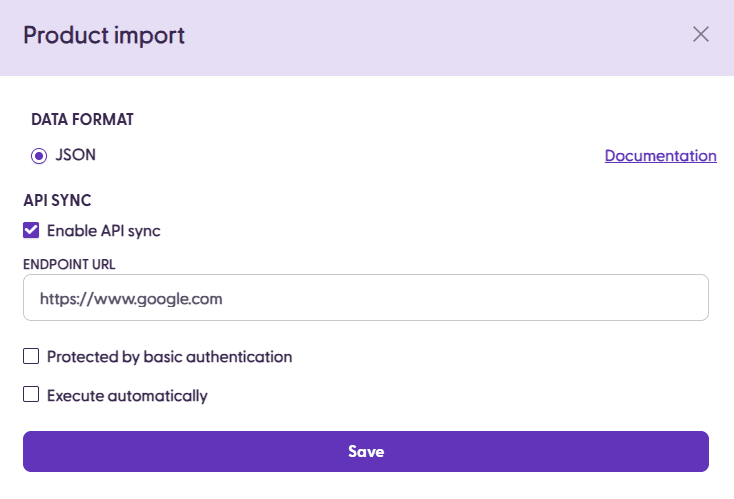Viewport: 734px width, 499px height.
Task: Click the "Execute automatically" label text
Action: (x=127, y=395)
